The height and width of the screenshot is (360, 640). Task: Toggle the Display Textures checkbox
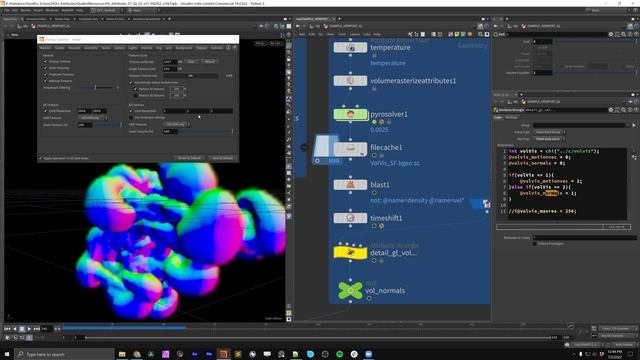point(45,62)
